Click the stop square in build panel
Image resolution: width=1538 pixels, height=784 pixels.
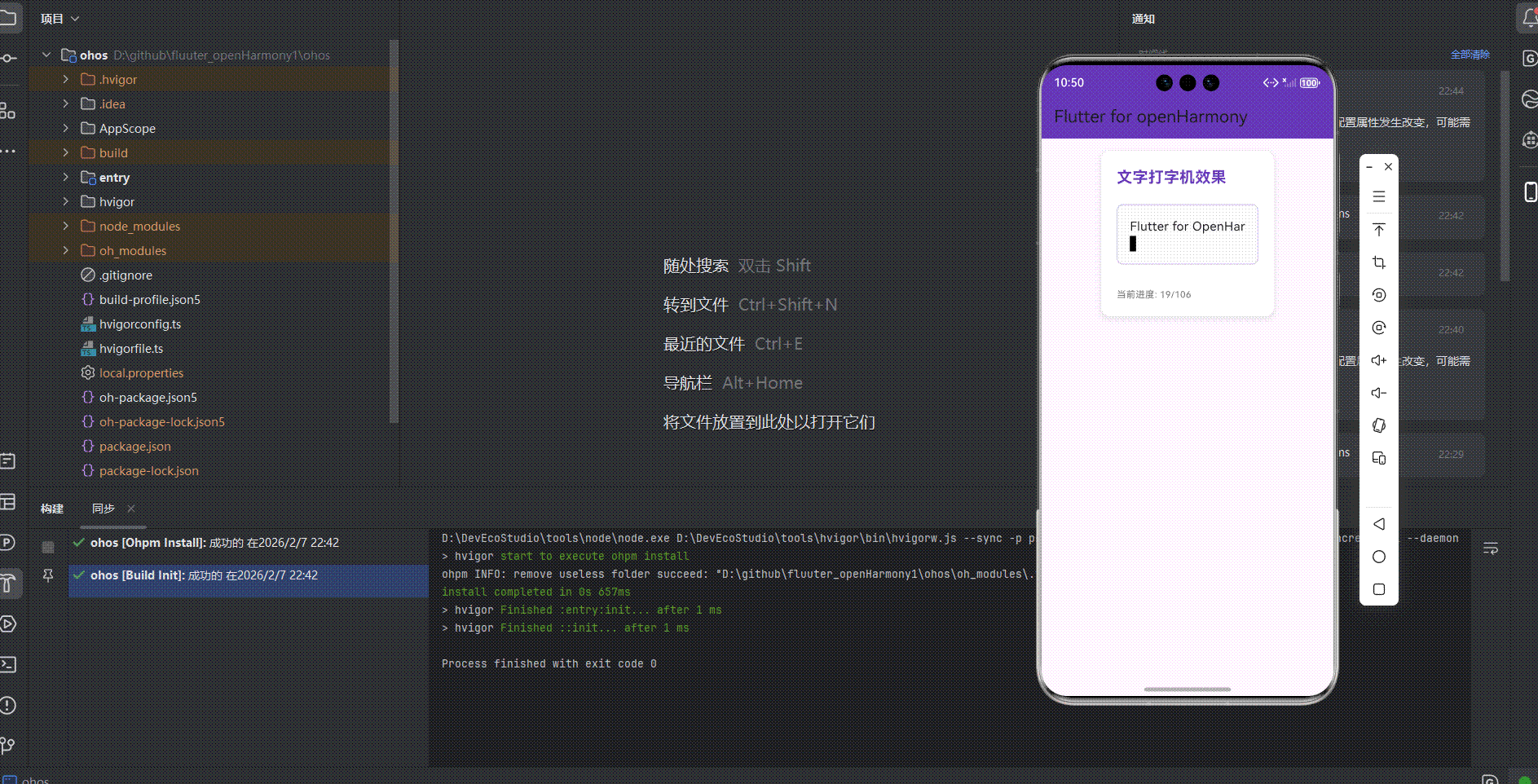pyautogui.click(x=48, y=547)
